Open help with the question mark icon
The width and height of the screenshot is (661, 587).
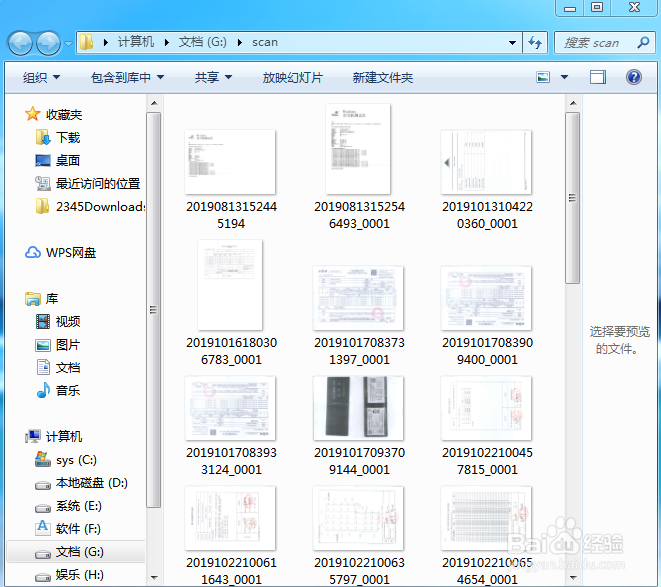634,77
